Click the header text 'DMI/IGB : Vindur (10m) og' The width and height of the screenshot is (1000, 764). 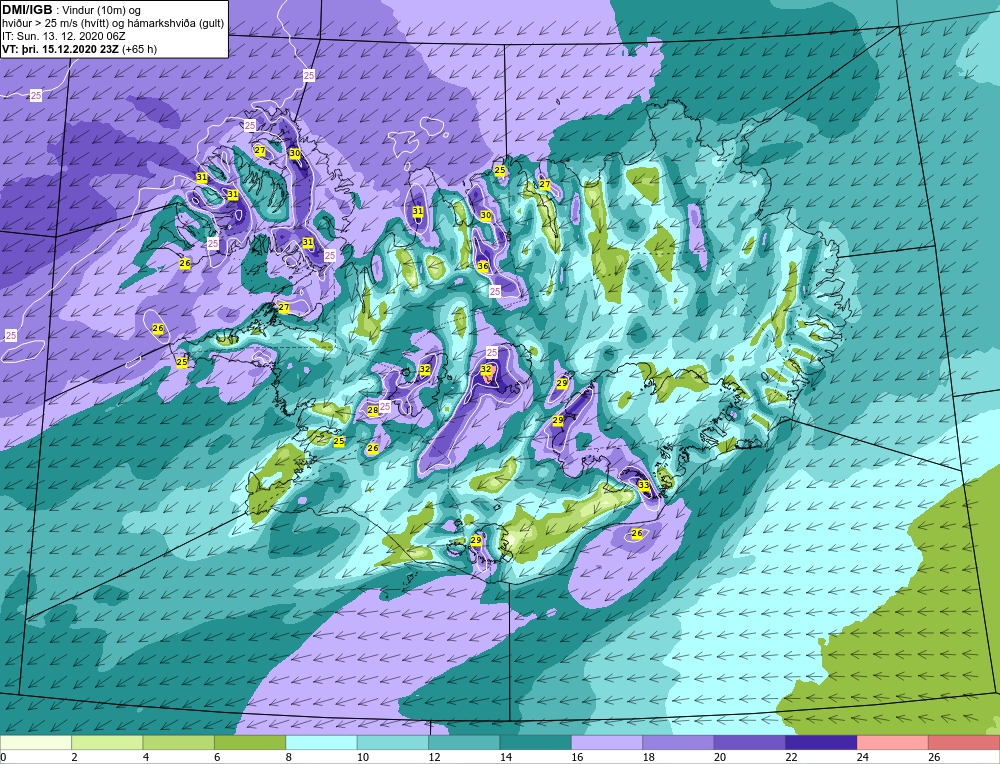(x=72, y=10)
